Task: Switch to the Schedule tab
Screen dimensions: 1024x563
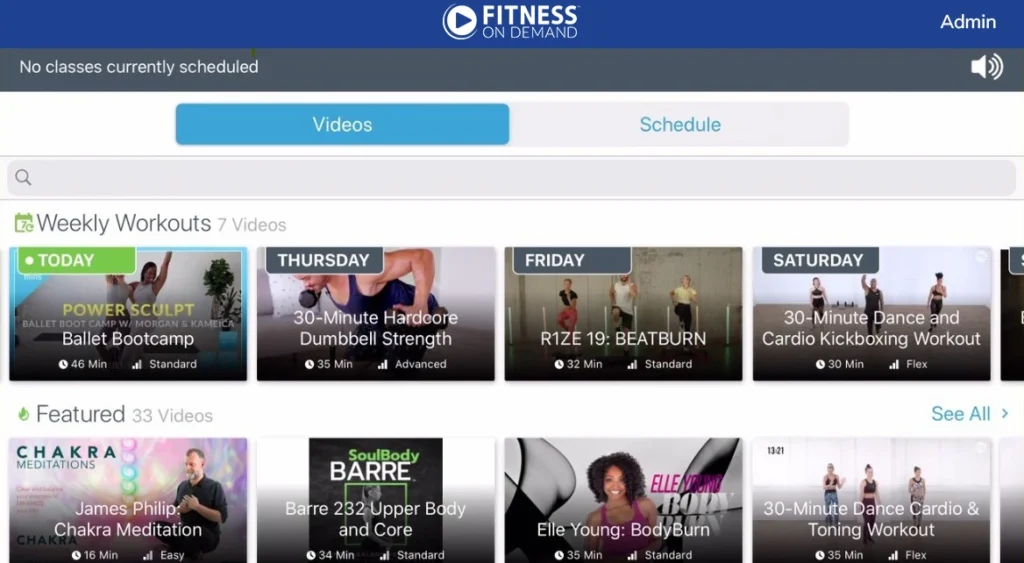Action: [x=680, y=124]
